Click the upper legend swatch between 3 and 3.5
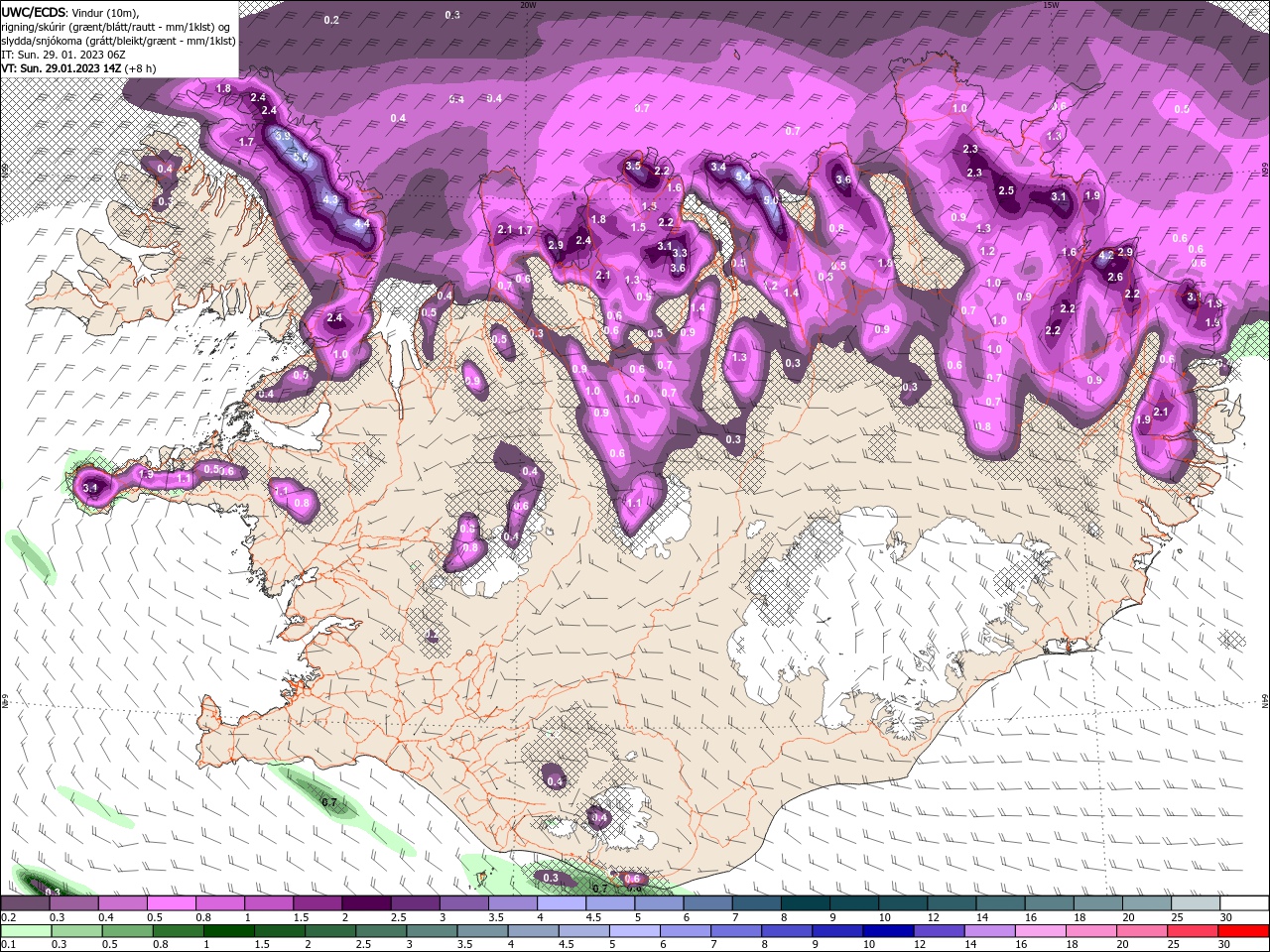 pos(463,903)
